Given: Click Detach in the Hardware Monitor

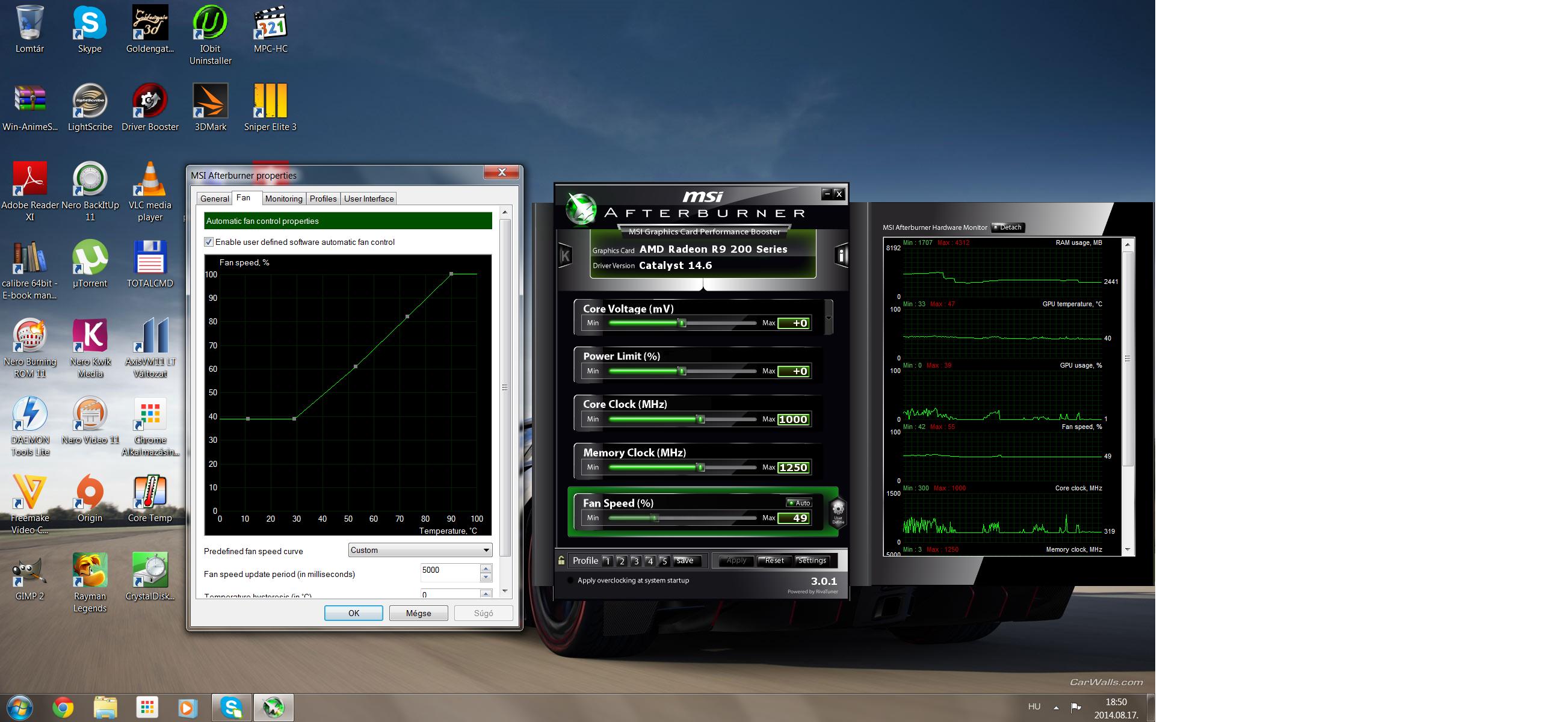Looking at the screenshot, I should pyautogui.click(x=1007, y=227).
